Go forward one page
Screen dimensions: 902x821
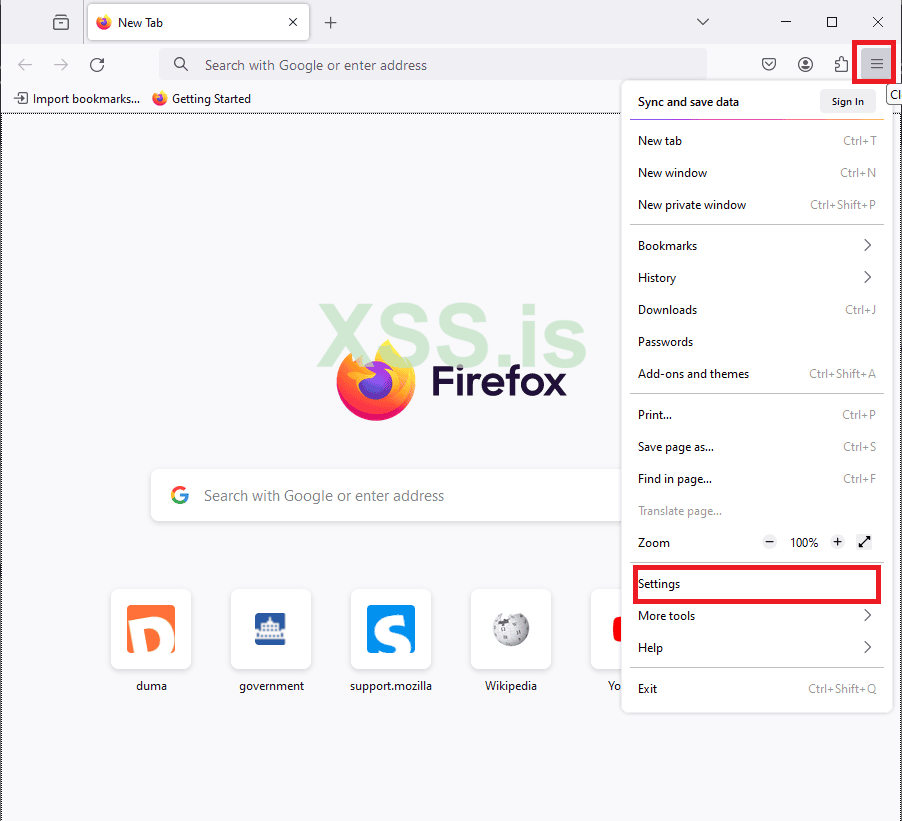pos(61,64)
